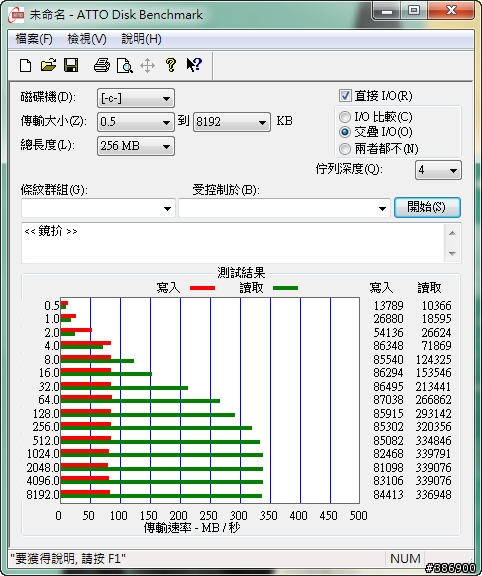Click the 傳輸速率 - MB / 秒 axis label
The height and width of the screenshot is (576, 482).
(192, 528)
